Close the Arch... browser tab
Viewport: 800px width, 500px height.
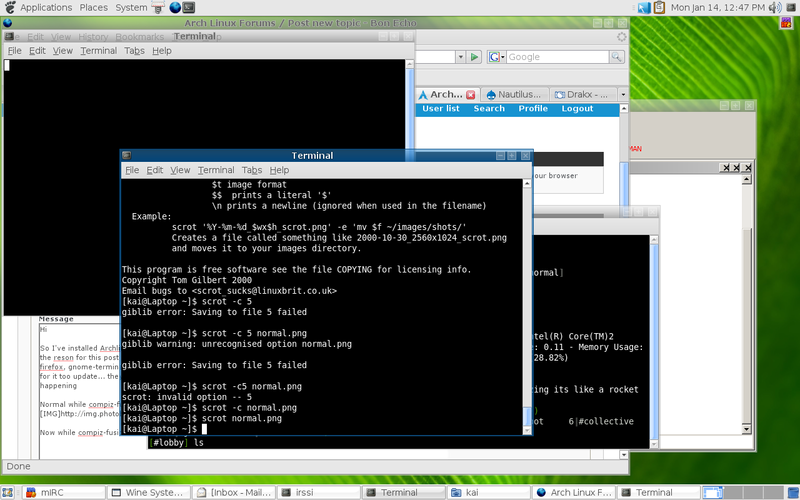click(470, 95)
